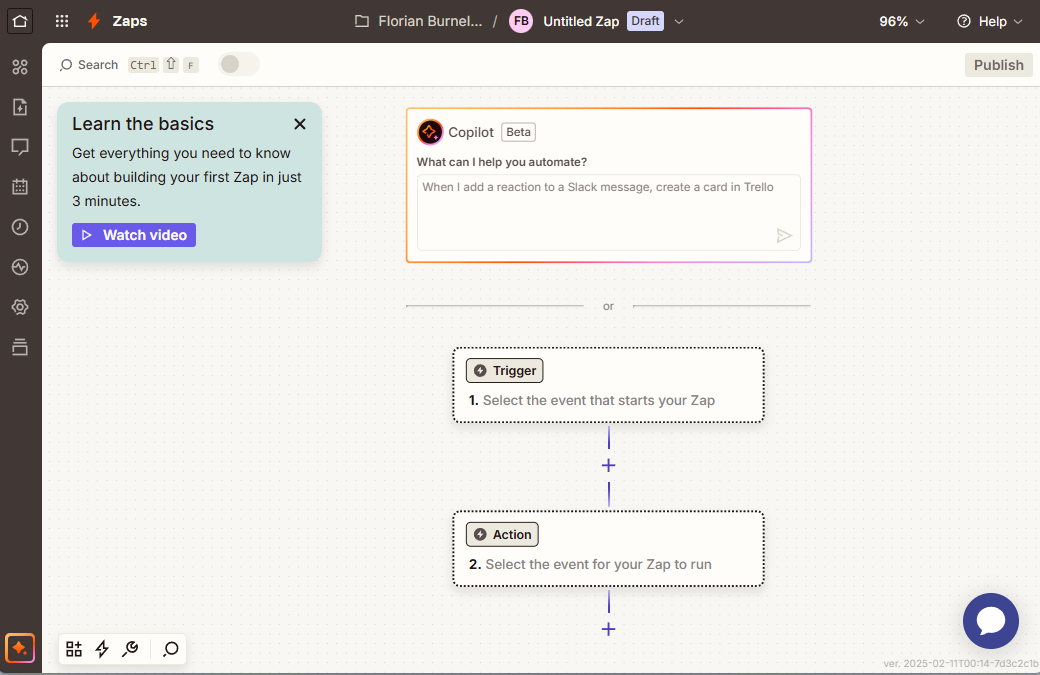
Task: Toggle the switch next to Search
Action: [238, 65]
